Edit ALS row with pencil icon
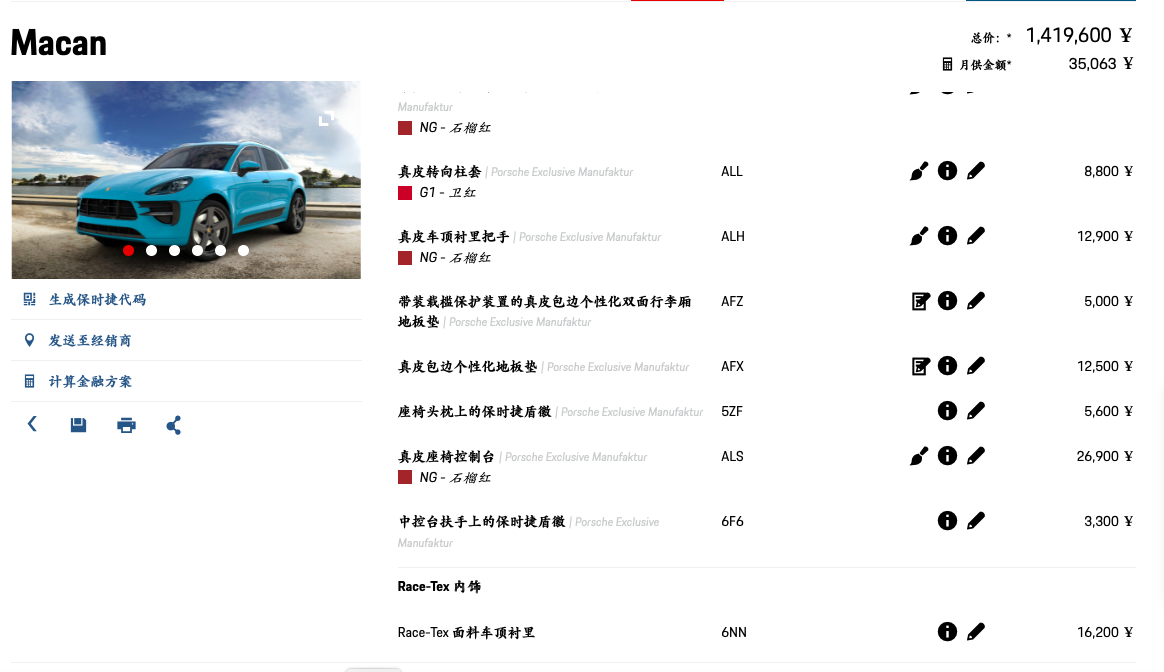The image size is (1164, 672). coord(976,456)
